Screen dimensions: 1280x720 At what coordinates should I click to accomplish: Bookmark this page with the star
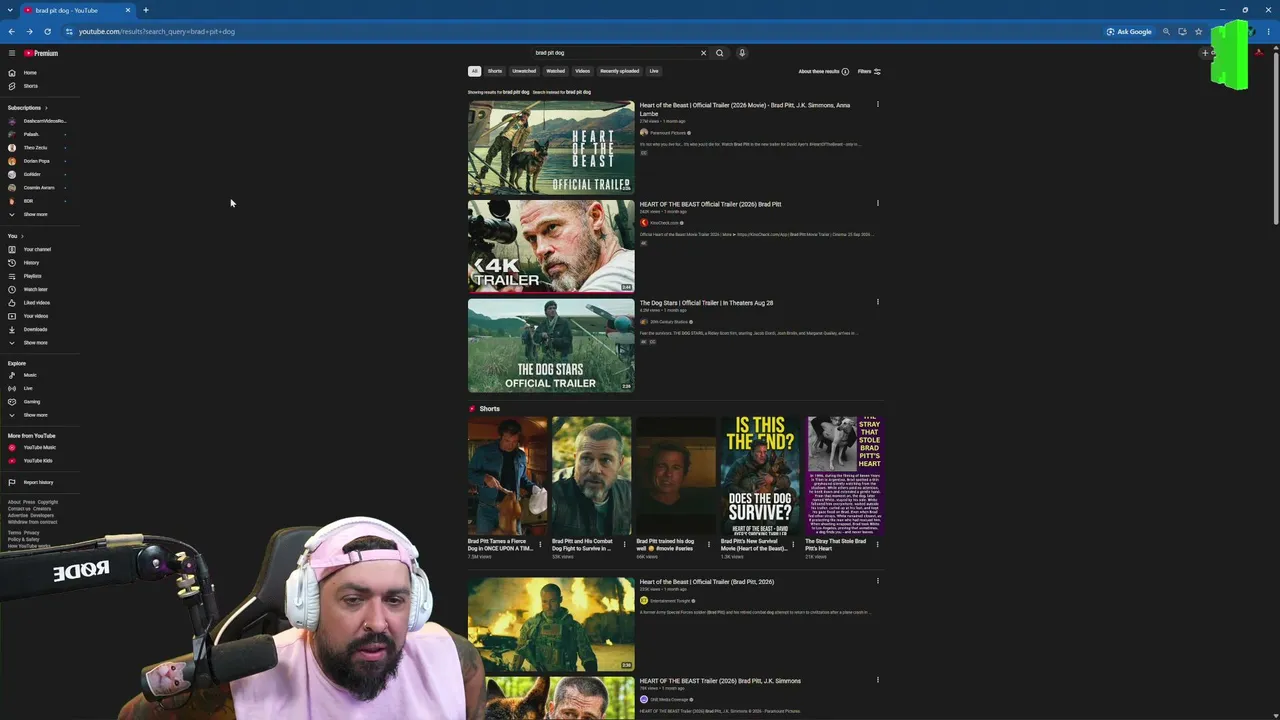[x=1198, y=32]
